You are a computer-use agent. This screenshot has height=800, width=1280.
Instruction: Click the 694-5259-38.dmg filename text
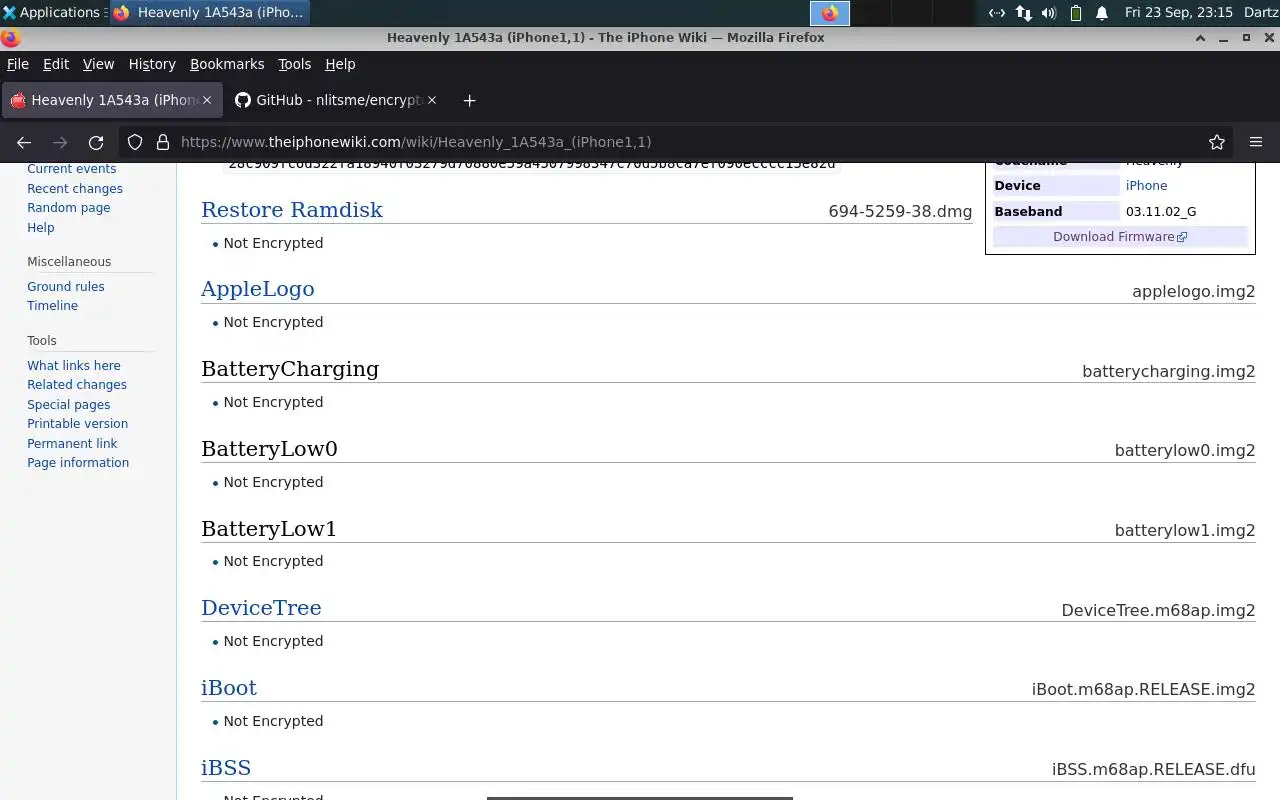click(x=900, y=212)
